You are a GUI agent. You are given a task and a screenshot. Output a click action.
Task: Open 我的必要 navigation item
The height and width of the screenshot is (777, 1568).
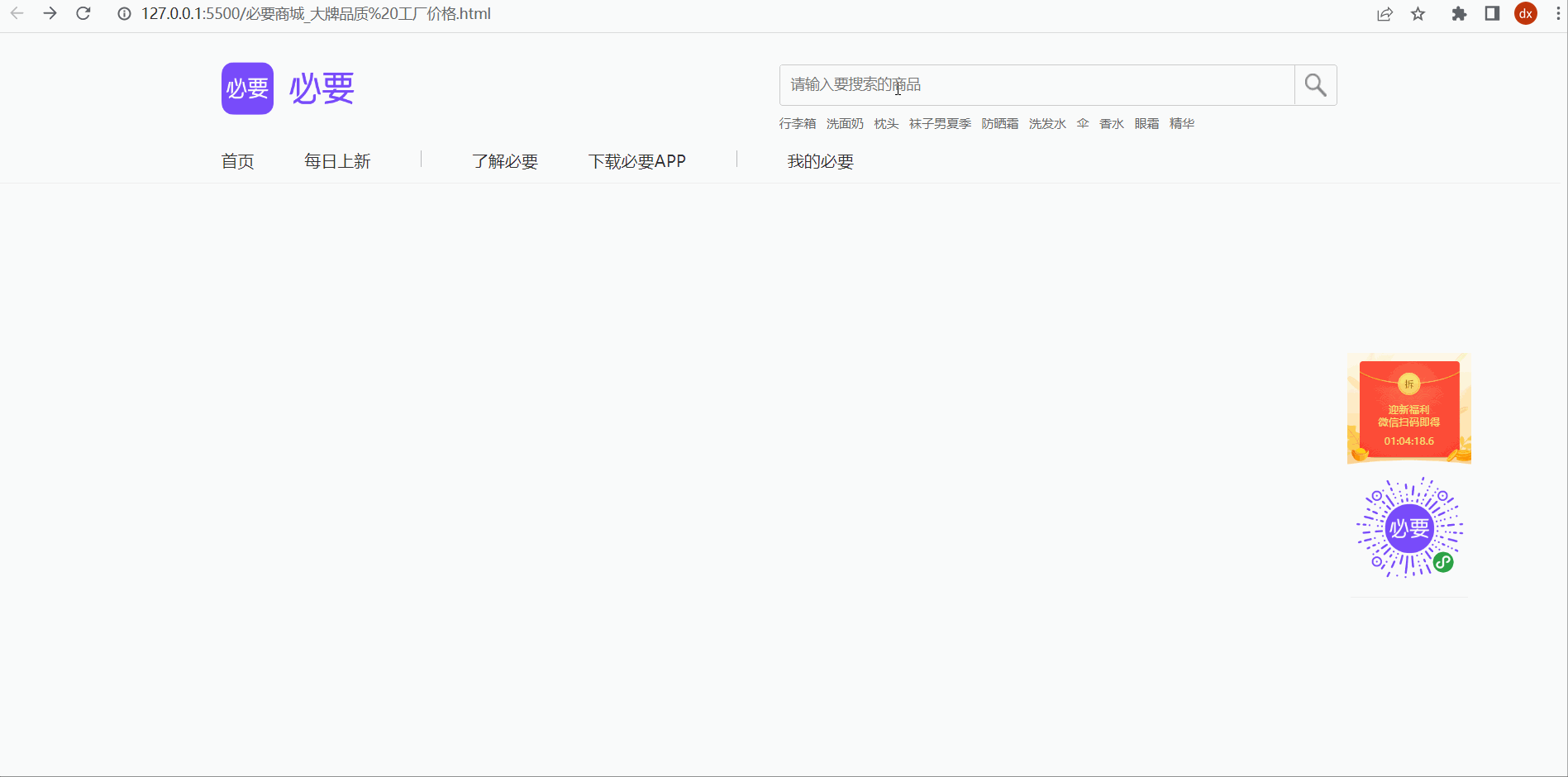click(821, 161)
